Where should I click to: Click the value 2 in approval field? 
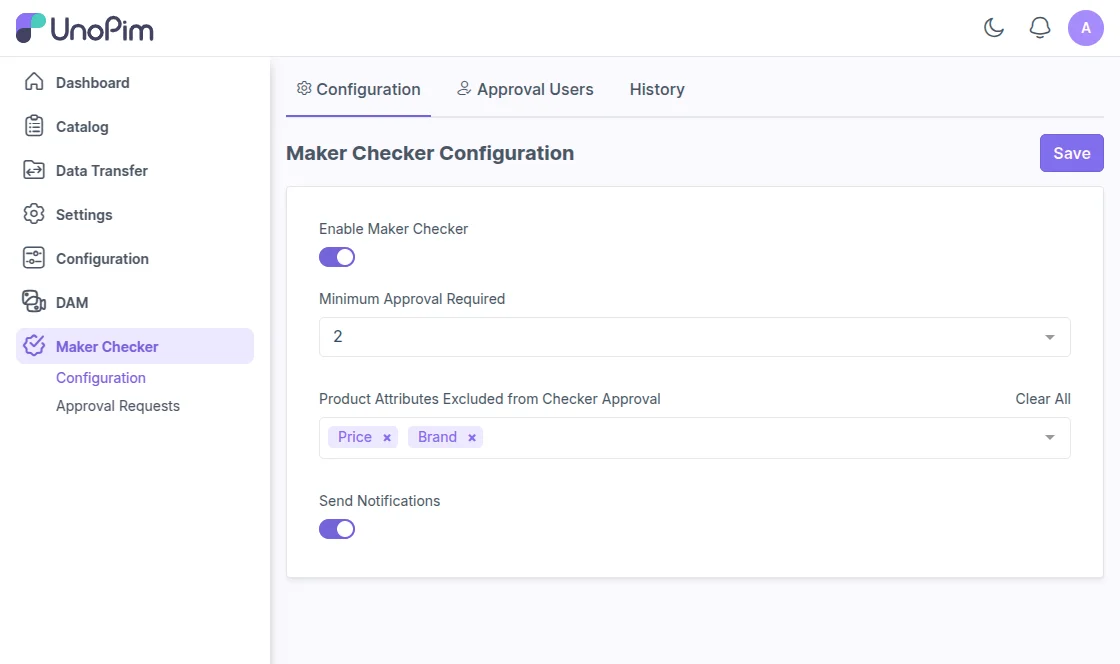[x=338, y=336]
